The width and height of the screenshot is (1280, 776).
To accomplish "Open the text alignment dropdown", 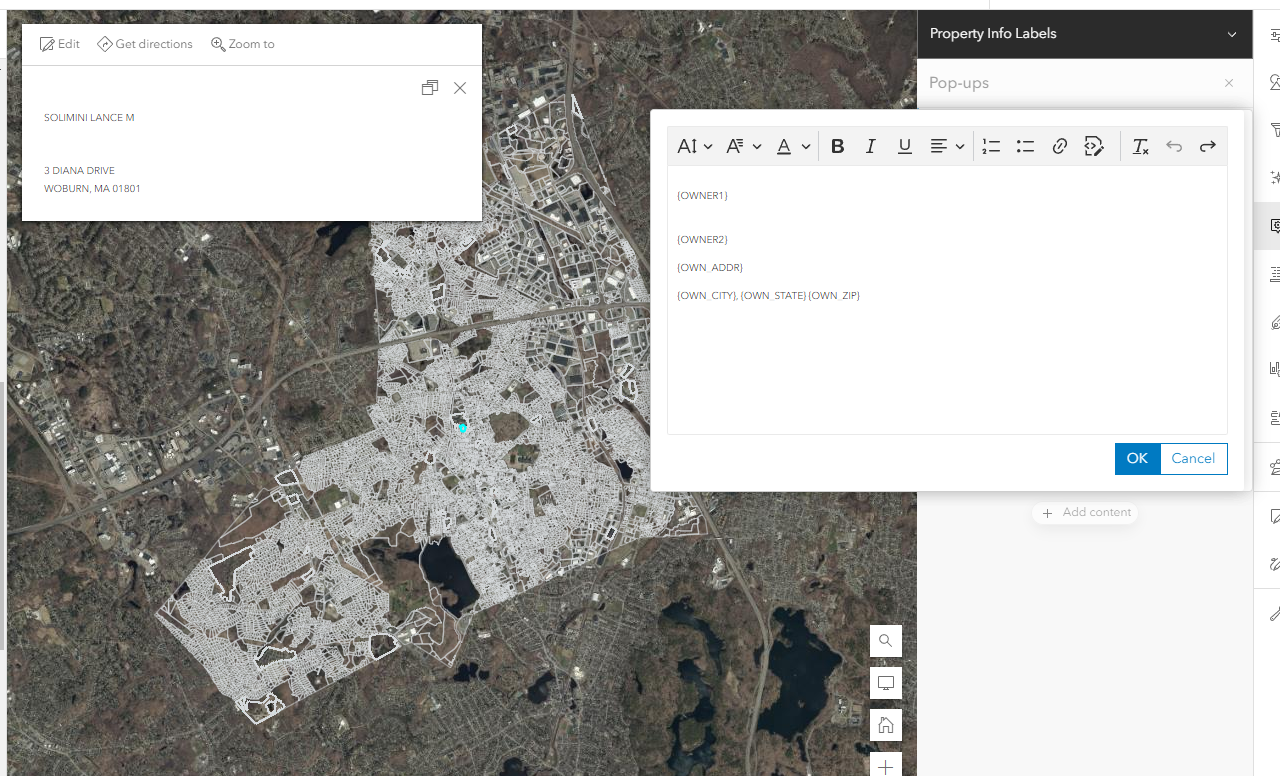I will tap(947, 146).
